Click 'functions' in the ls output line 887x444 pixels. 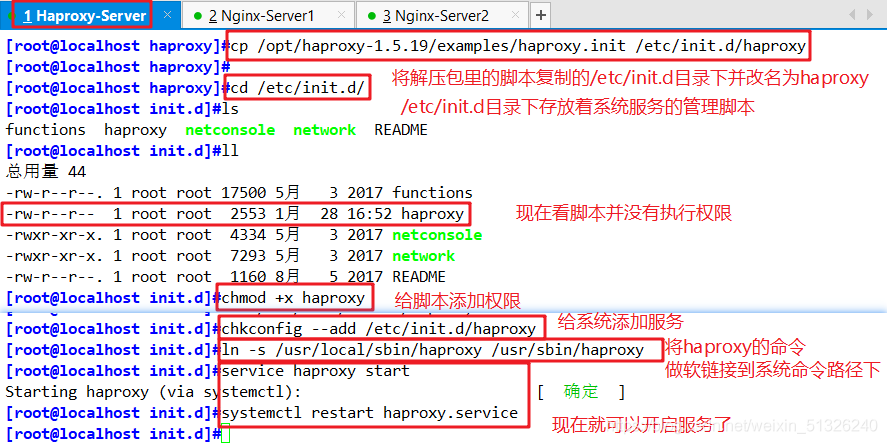point(45,130)
